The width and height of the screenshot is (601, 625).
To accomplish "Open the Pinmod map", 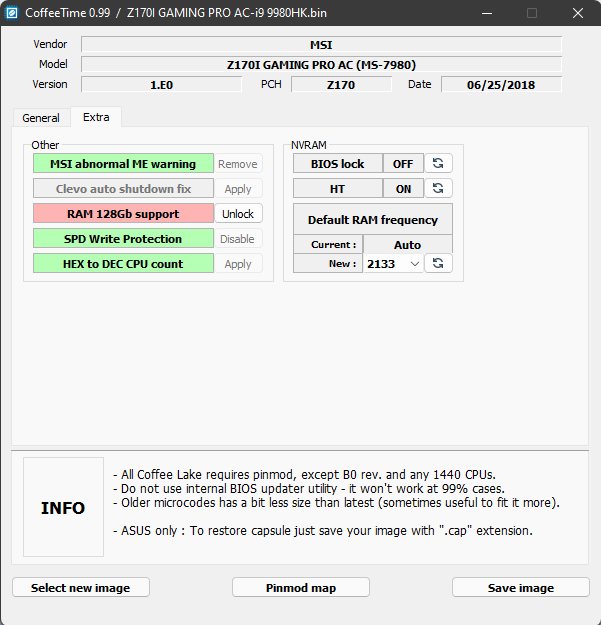I will (301, 588).
